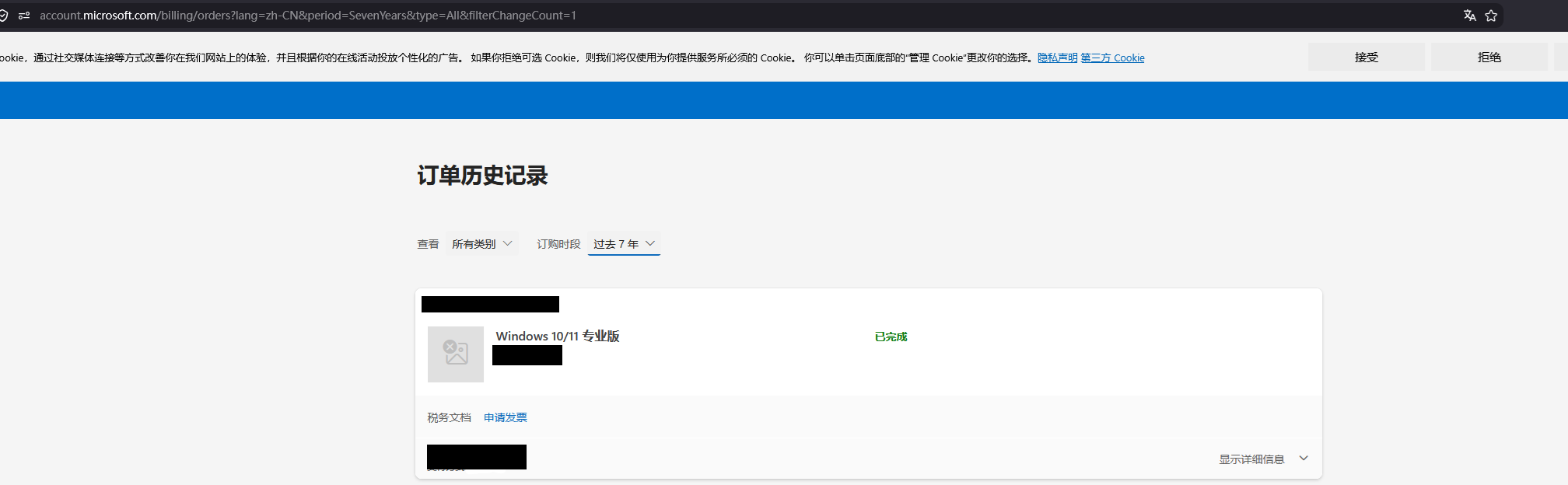Screen dimensions: 1568x485
Task: Click the 查看 filter label
Action: pos(428,244)
